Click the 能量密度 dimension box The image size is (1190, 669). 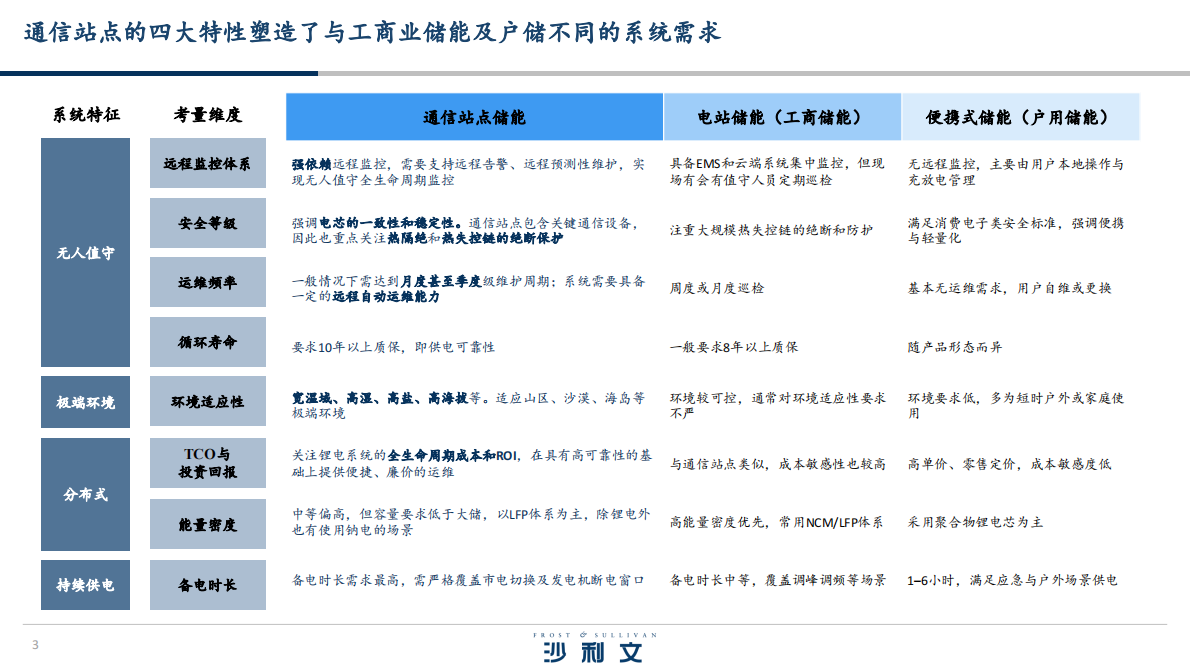point(207,524)
